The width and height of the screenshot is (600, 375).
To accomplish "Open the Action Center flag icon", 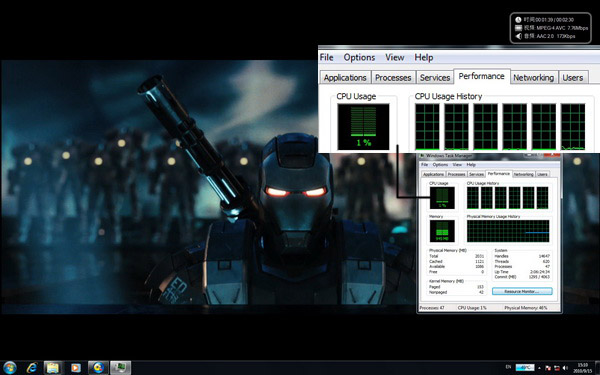I will point(548,368).
